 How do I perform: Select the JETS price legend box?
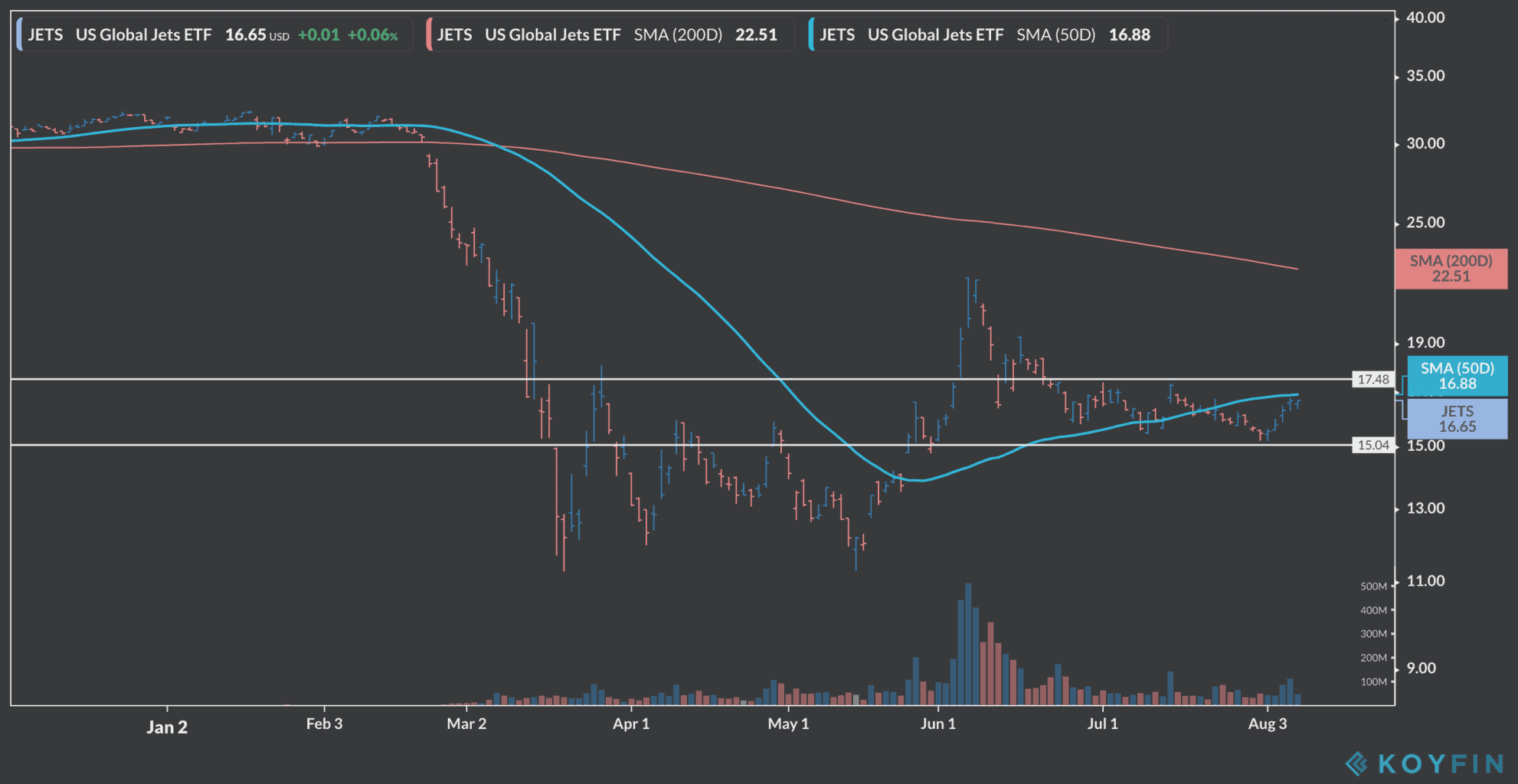pyautogui.click(x=214, y=34)
